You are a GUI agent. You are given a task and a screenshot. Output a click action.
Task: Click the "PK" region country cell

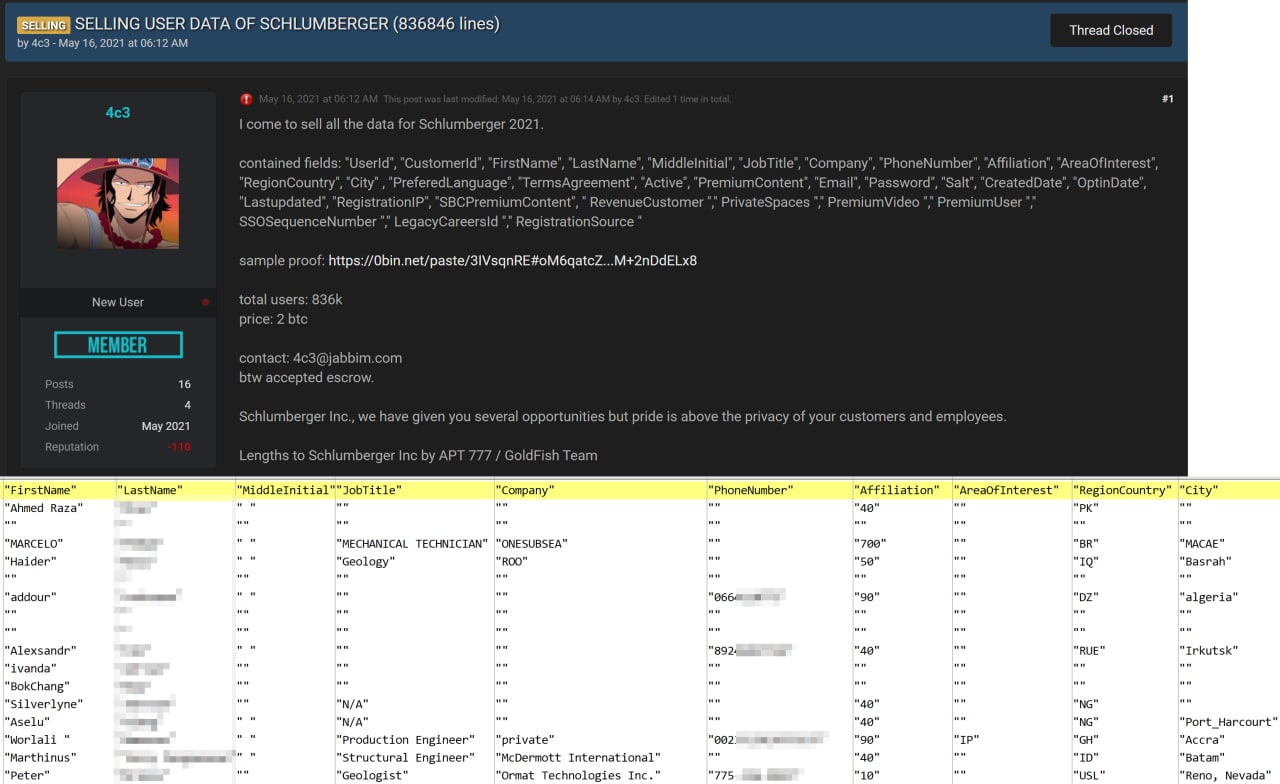1086,508
